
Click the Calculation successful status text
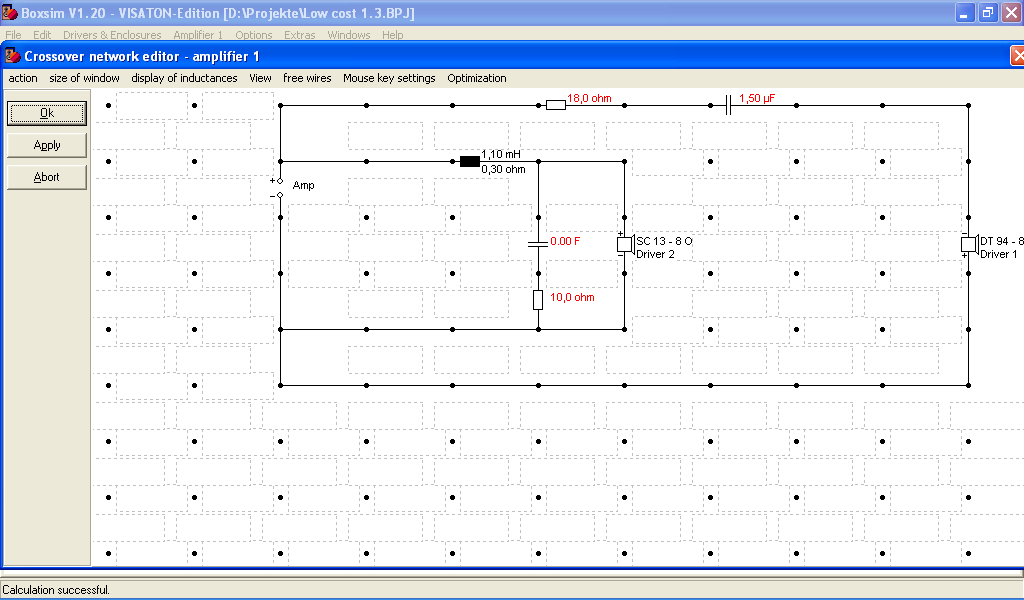pyautogui.click(x=56, y=590)
